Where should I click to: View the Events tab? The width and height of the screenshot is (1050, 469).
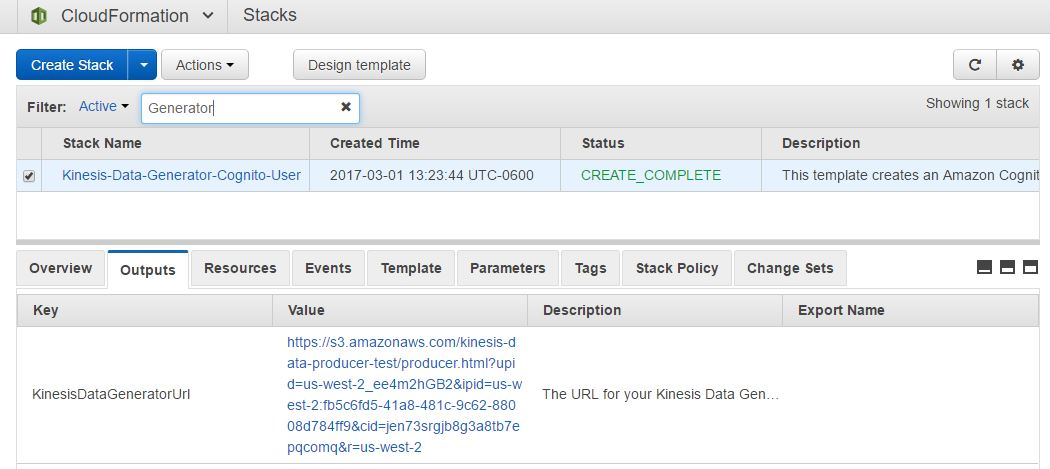tap(328, 269)
